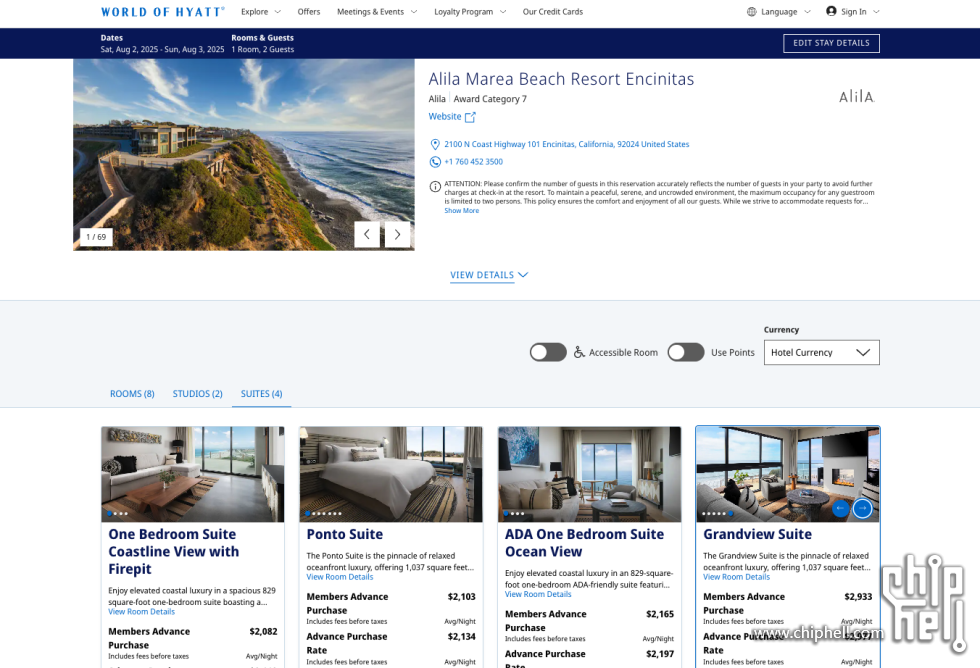Expand the Loyalty Program menu

[x=470, y=12]
